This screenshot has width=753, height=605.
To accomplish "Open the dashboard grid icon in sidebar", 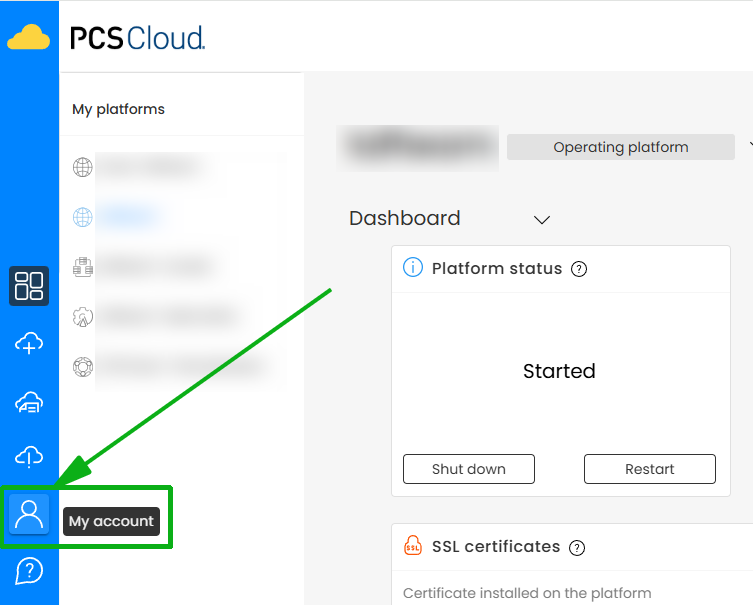I will click(x=29, y=286).
